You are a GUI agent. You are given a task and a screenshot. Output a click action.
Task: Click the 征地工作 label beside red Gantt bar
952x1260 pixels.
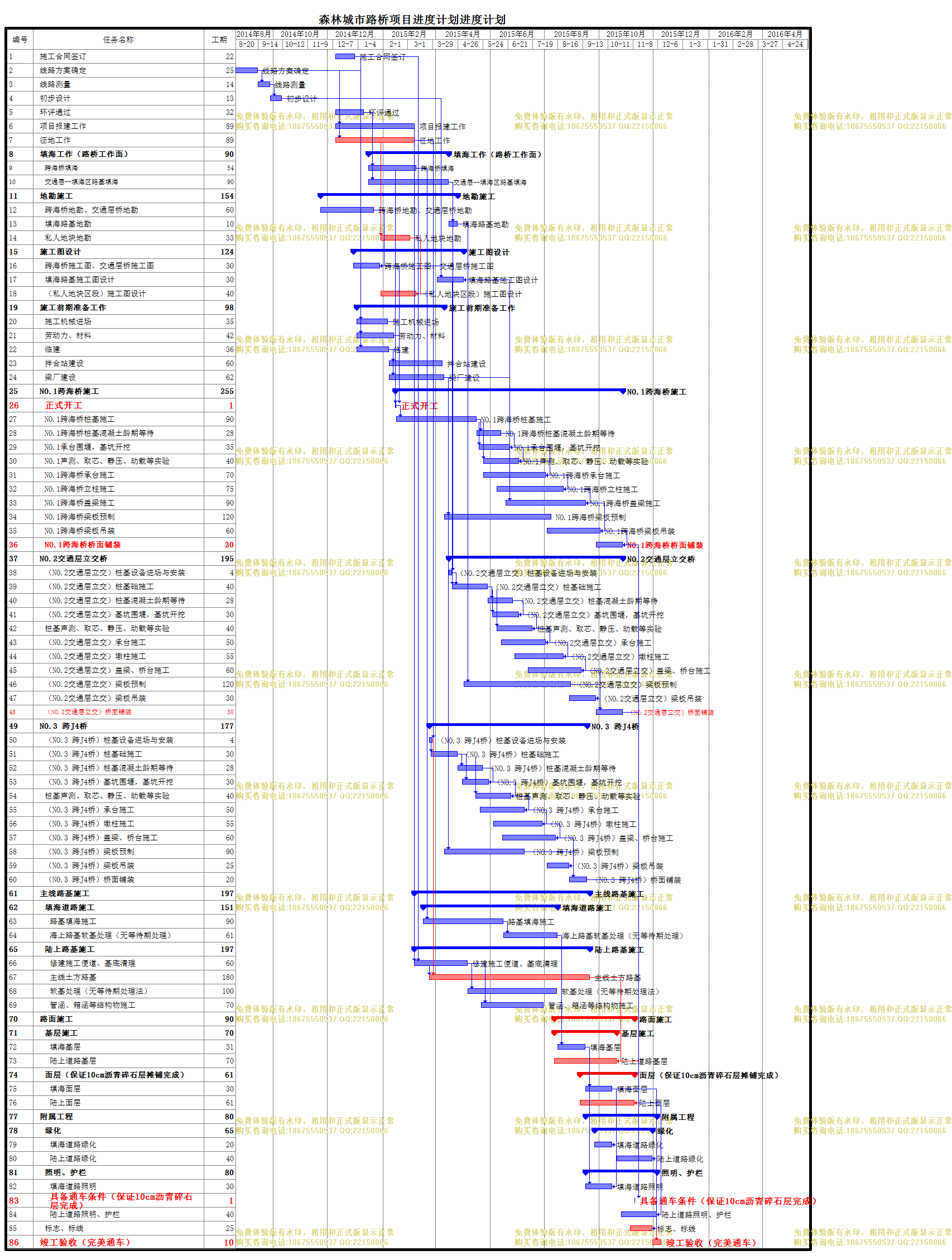435,141
